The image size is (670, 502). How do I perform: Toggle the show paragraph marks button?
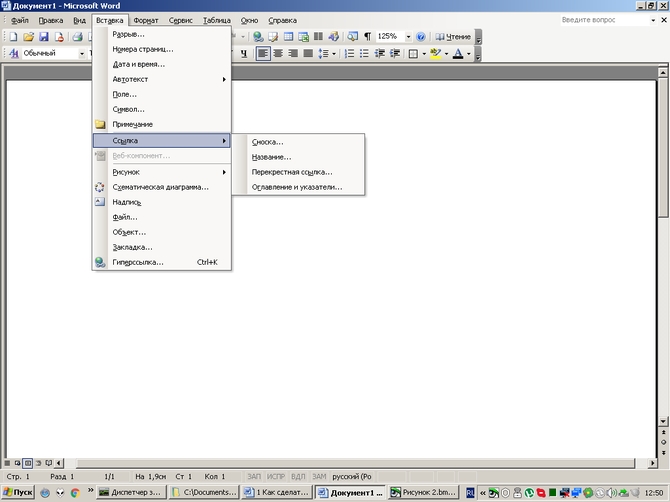point(367,36)
